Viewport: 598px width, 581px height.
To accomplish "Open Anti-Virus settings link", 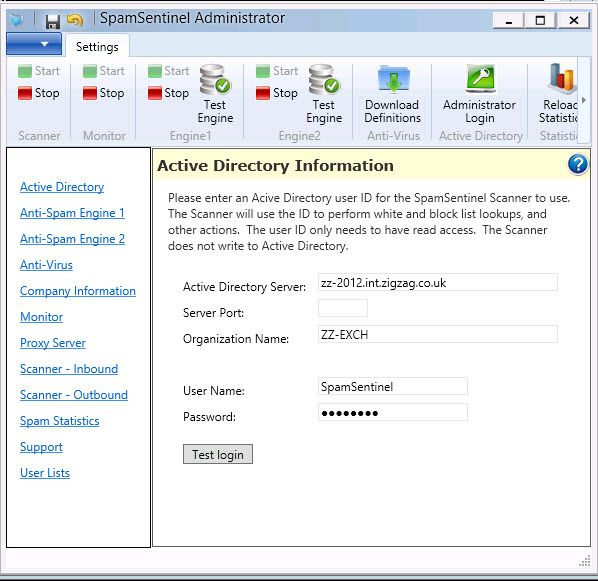I will [46, 265].
